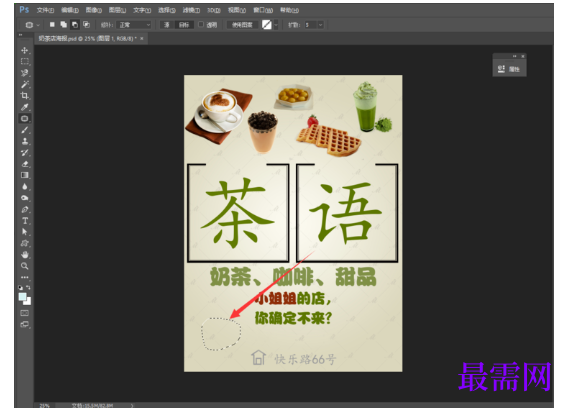Select the Patch tool in toolbar

tap(25, 119)
